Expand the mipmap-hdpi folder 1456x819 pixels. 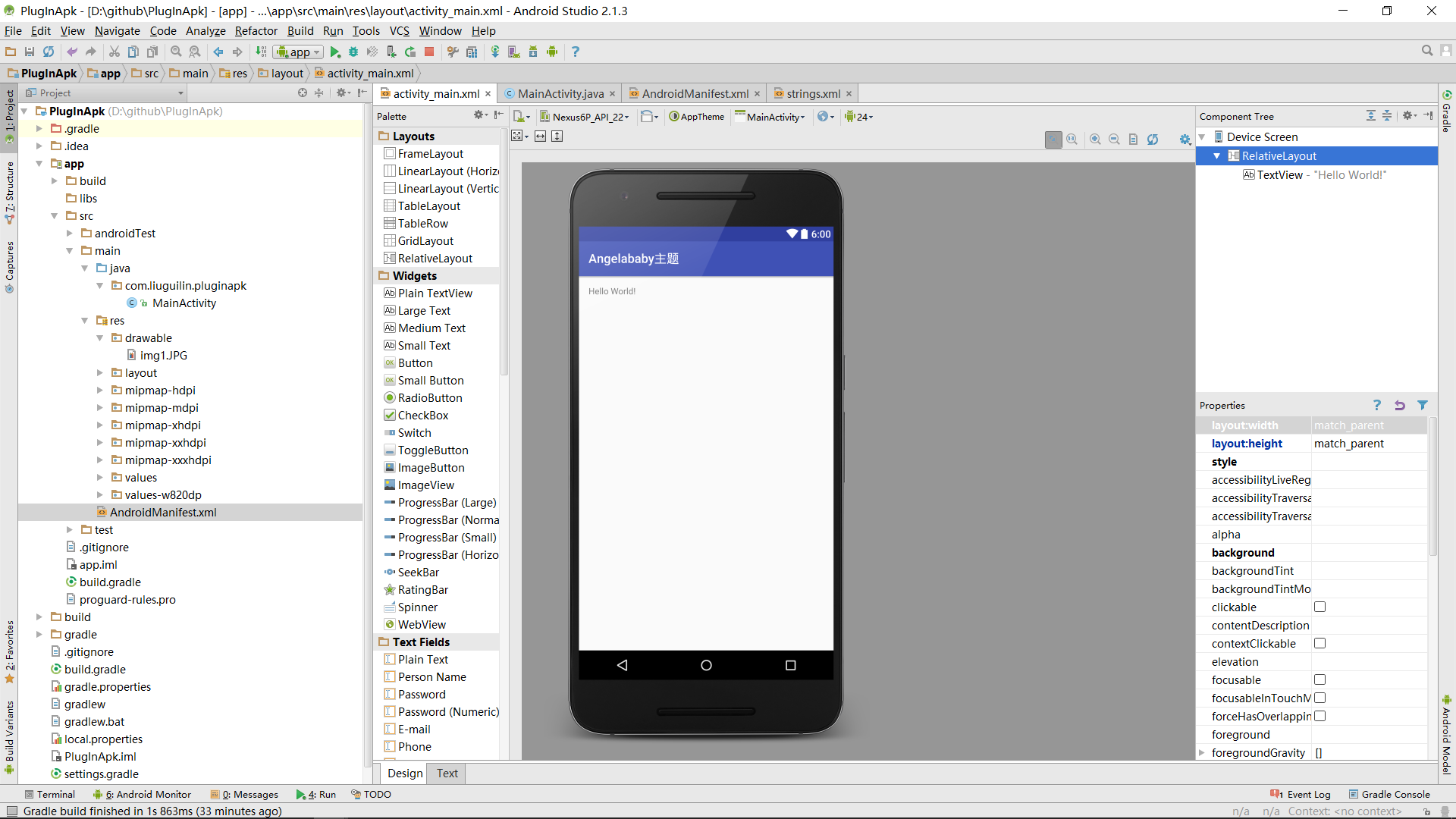[x=99, y=391]
